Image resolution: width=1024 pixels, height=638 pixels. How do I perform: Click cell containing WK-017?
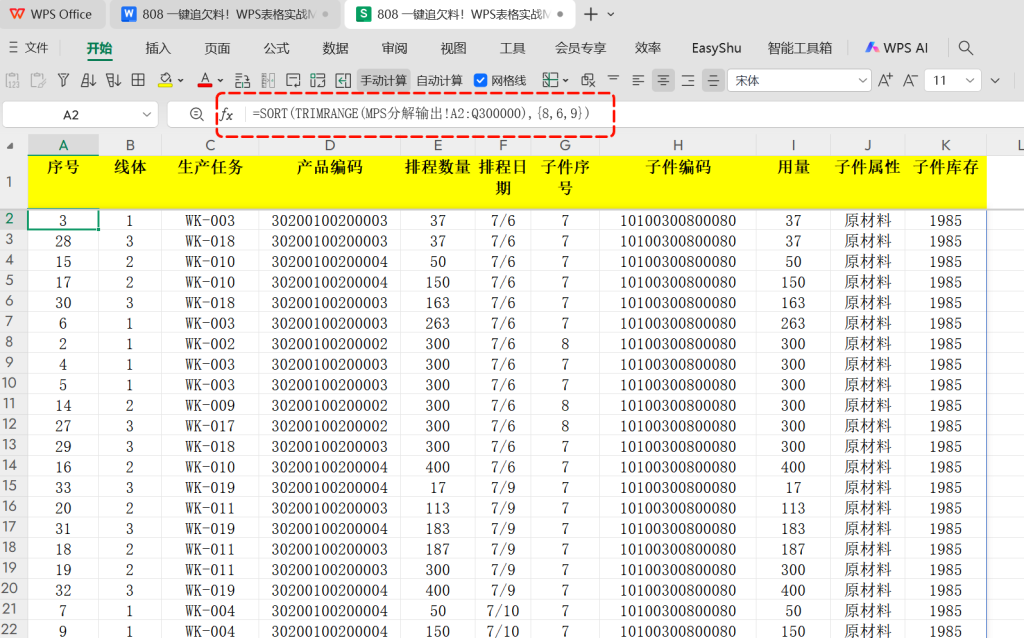coord(210,426)
